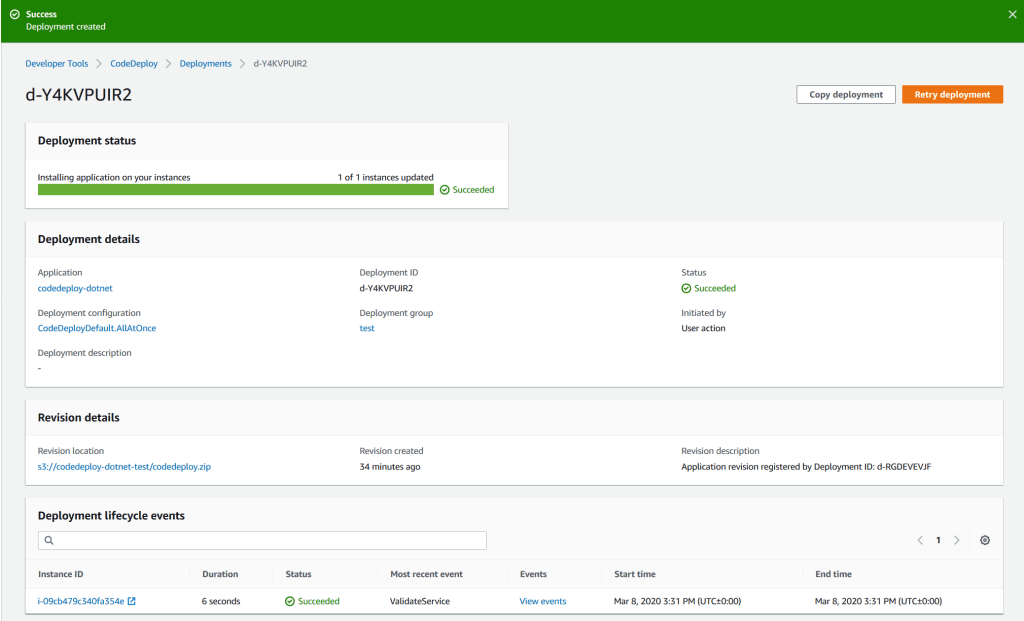The height and width of the screenshot is (621, 1024).
Task: Click the search magnifier icon in events filter
Action: point(47,541)
